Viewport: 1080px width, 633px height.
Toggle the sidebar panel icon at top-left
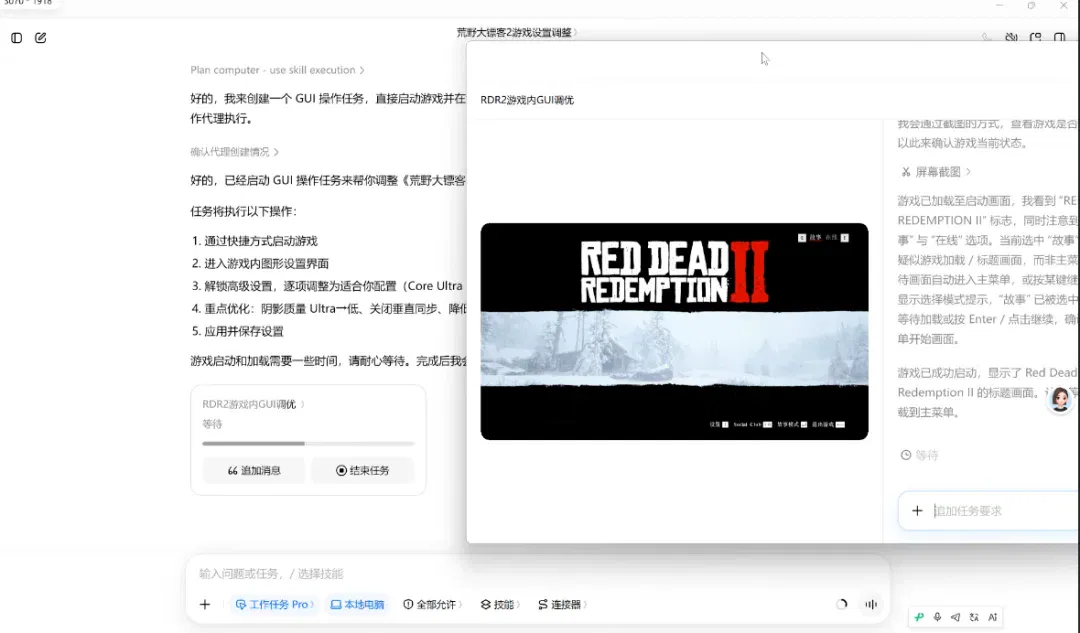coord(17,38)
